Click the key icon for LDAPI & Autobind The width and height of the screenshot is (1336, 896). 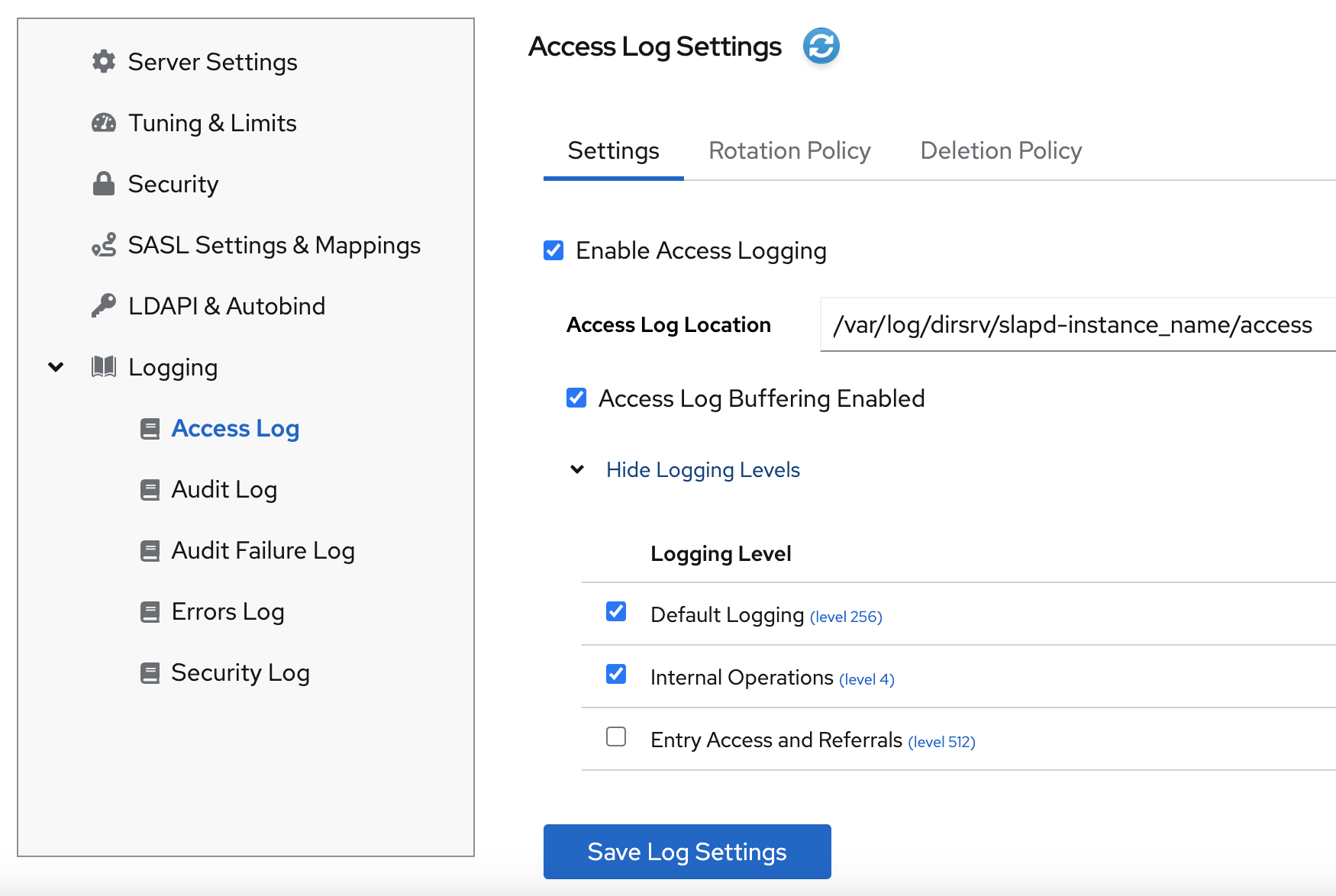click(x=104, y=306)
